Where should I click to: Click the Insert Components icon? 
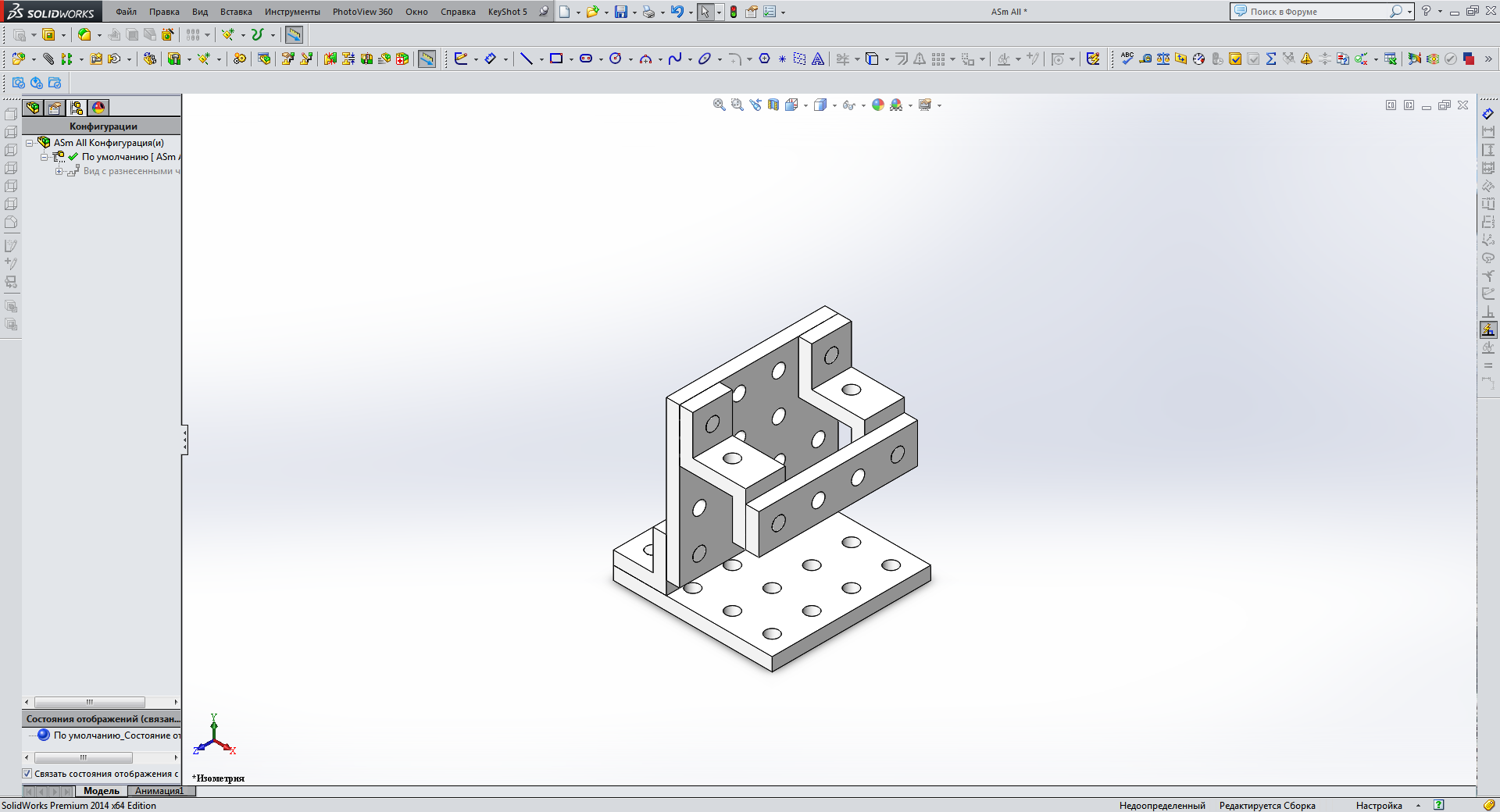pos(19,59)
